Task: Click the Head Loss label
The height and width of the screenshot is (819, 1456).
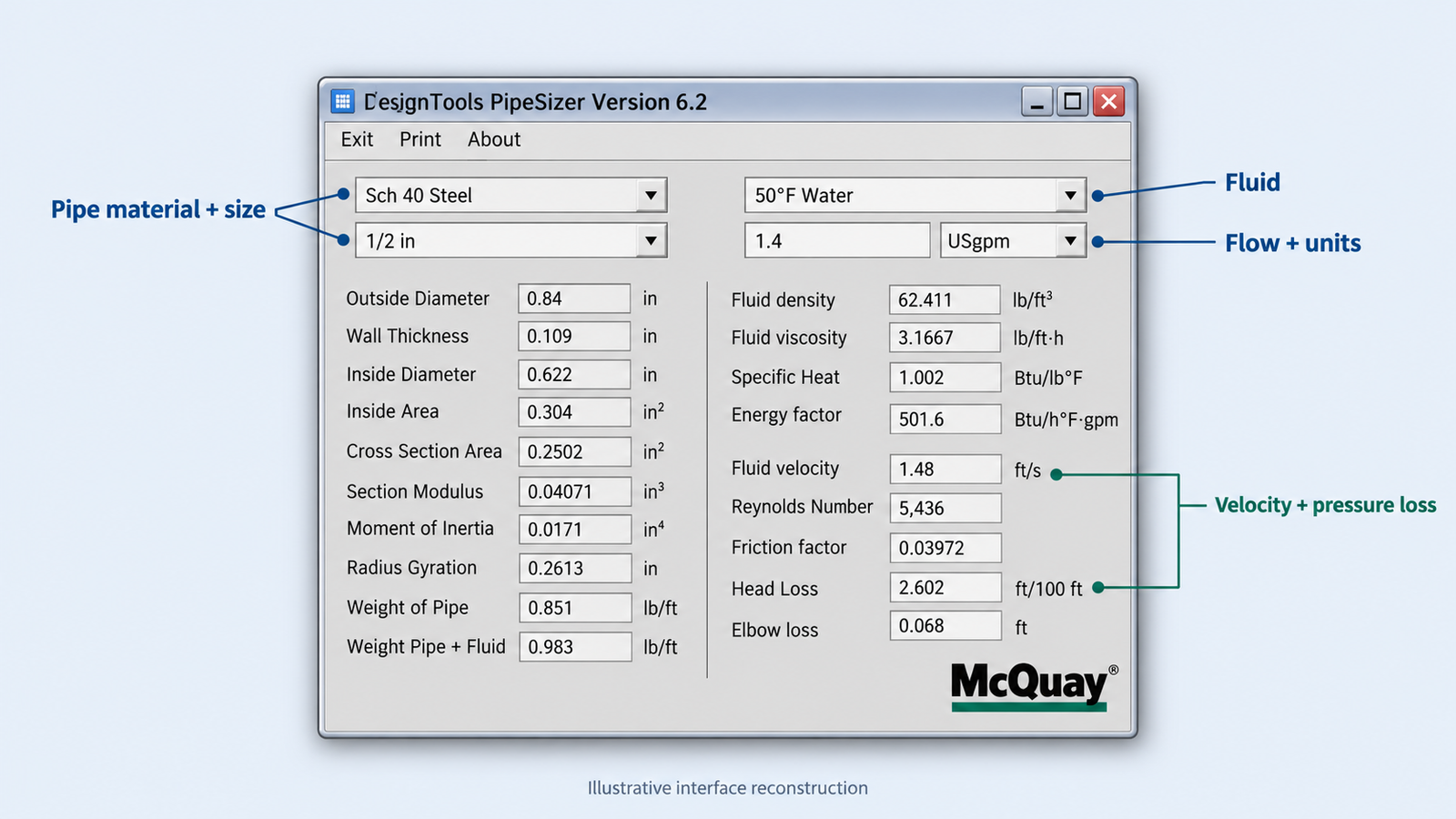Action: (774, 589)
